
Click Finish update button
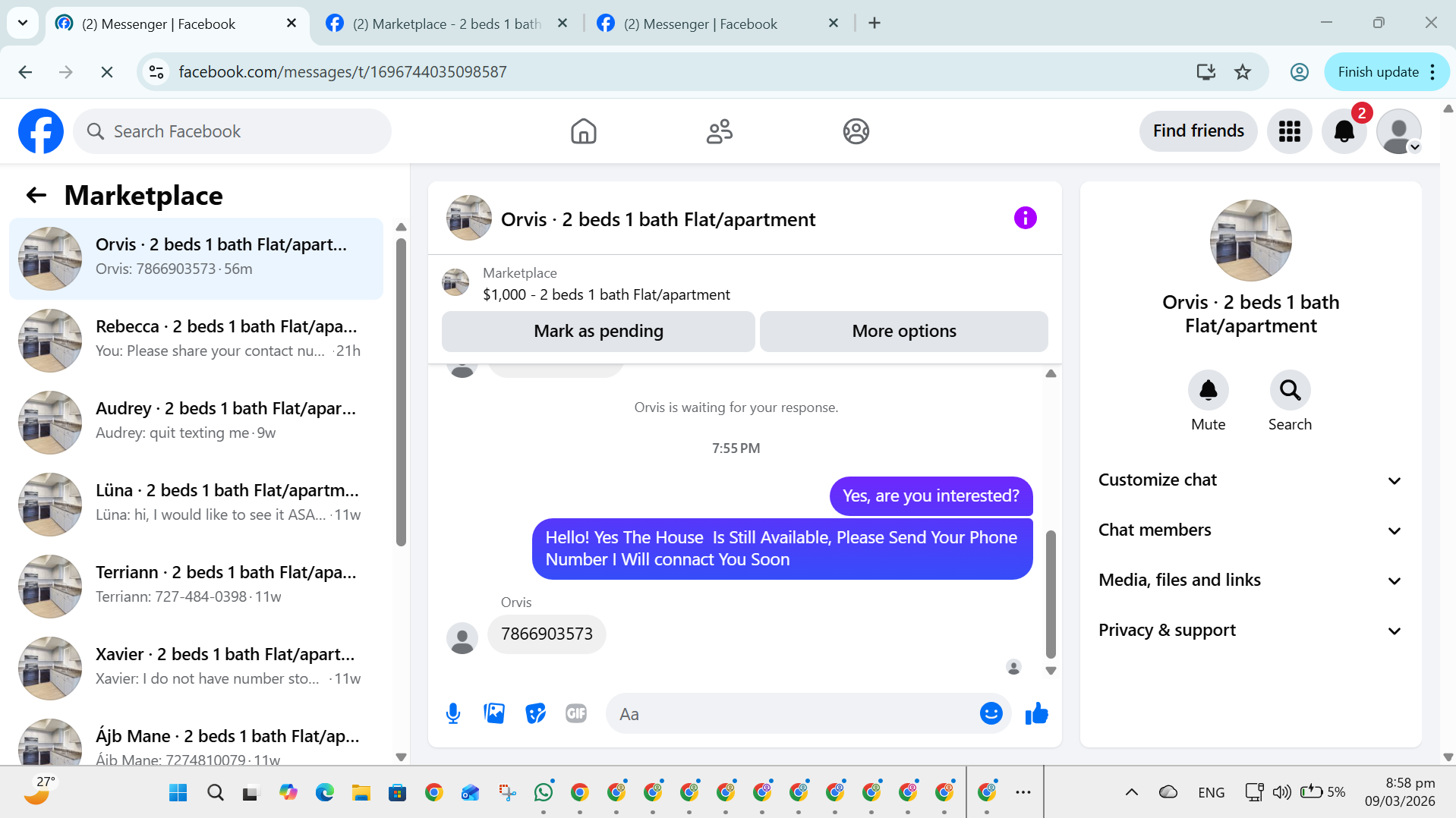point(1385,72)
